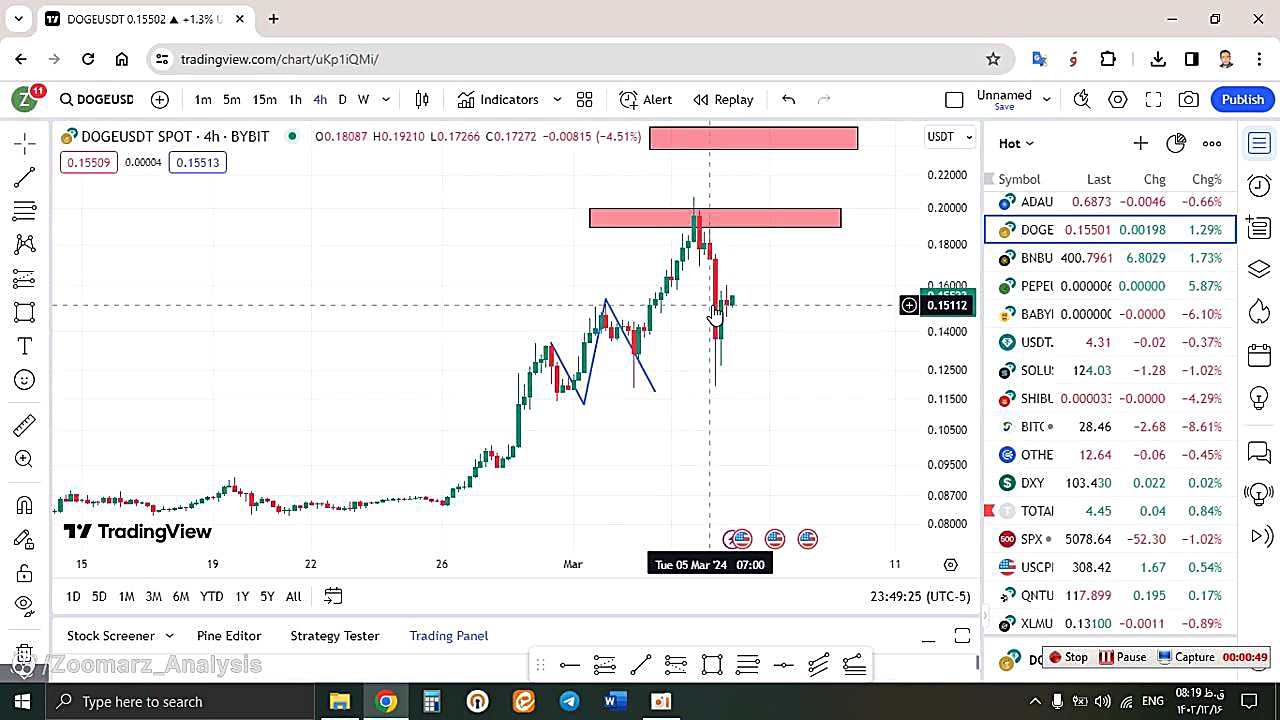1280x720 pixels.
Task: Click the sell price 0.15509 button
Action: (89, 162)
